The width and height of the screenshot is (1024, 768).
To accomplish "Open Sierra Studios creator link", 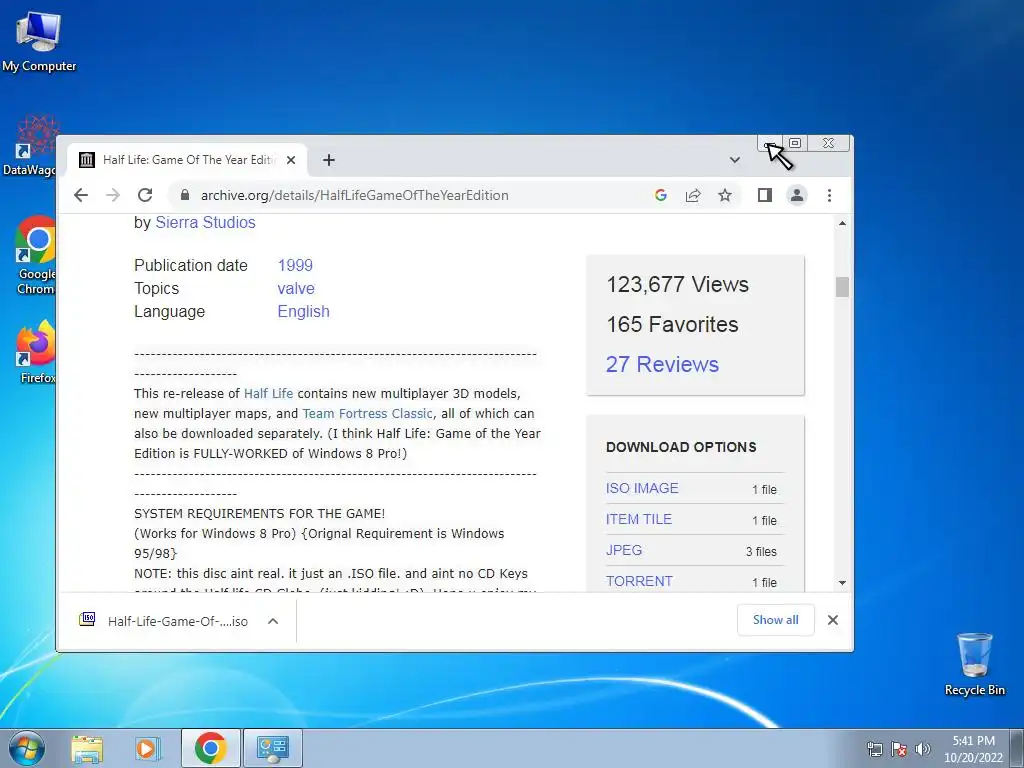I will pyautogui.click(x=205, y=223).
